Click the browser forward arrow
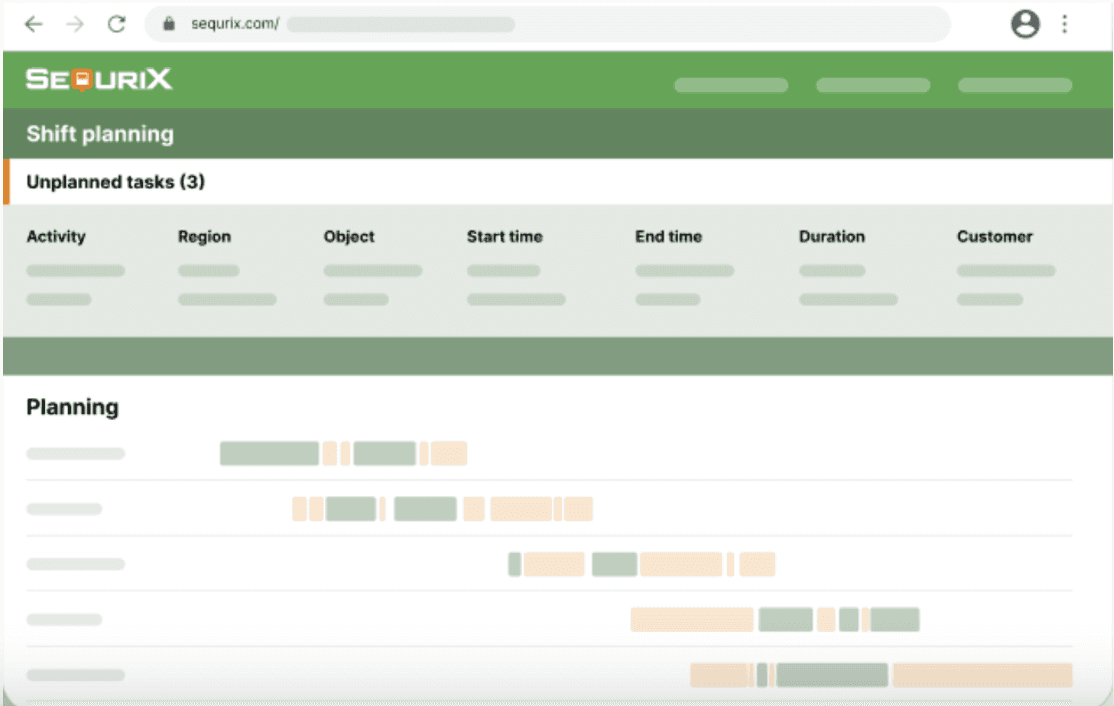 (75, 24)
